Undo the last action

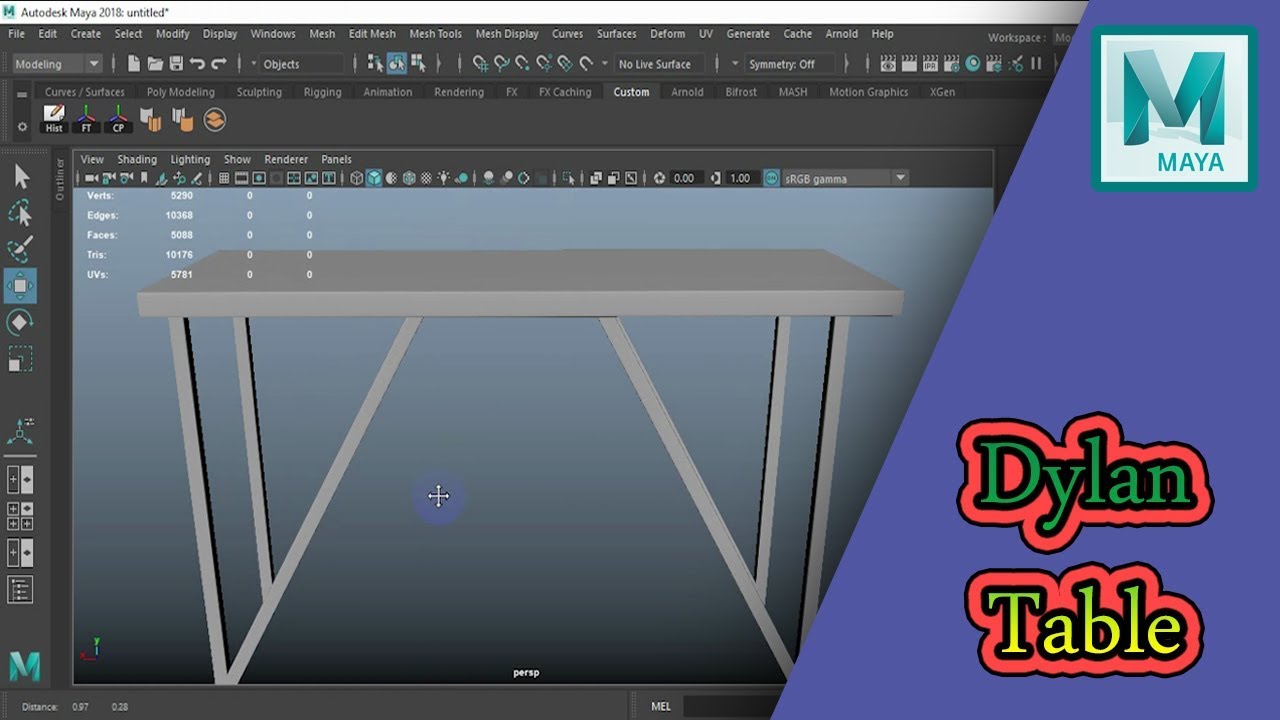(x=197, y=64)
